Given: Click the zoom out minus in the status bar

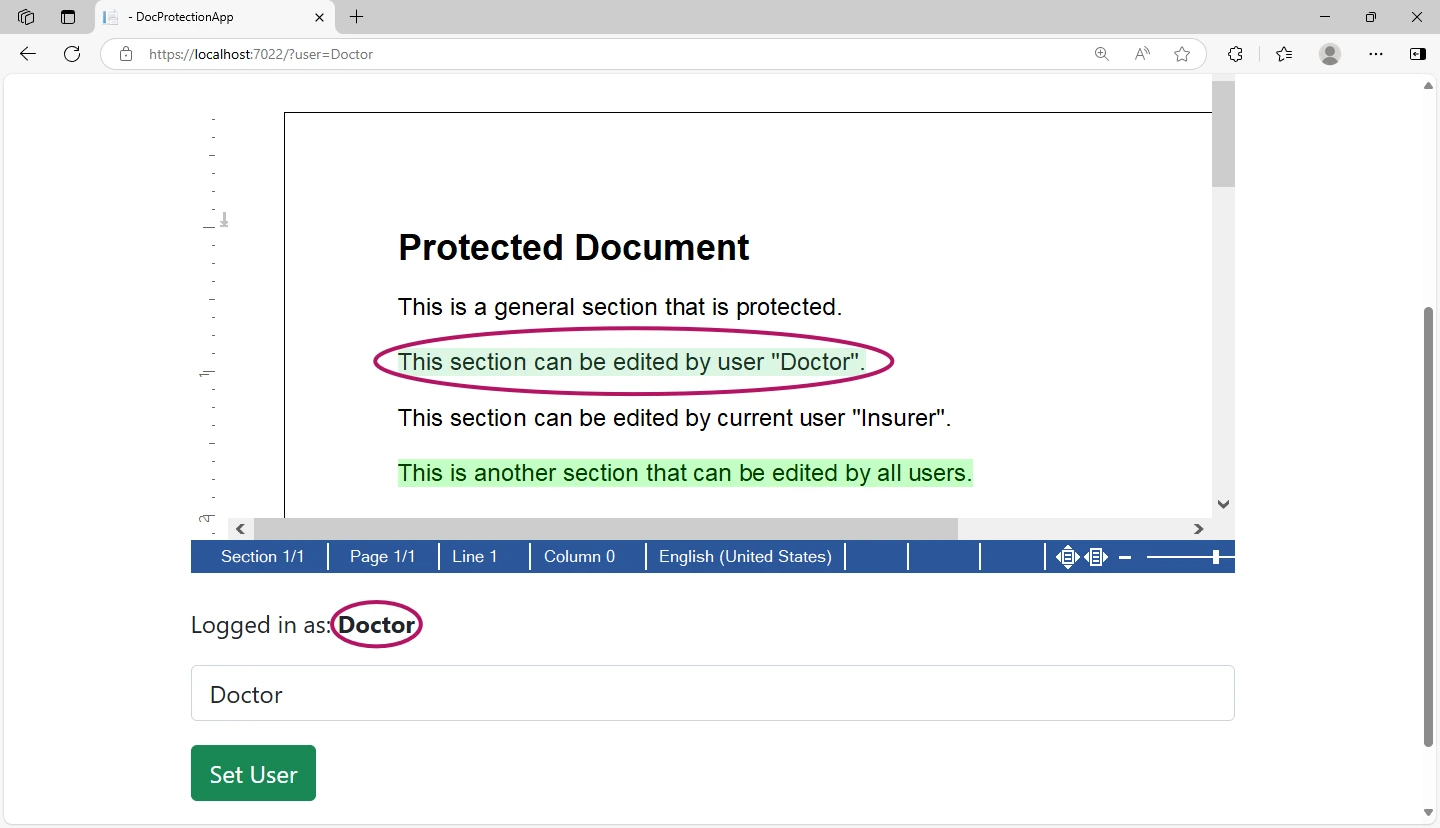Looking at the screenshot, I should (1125, 557).
